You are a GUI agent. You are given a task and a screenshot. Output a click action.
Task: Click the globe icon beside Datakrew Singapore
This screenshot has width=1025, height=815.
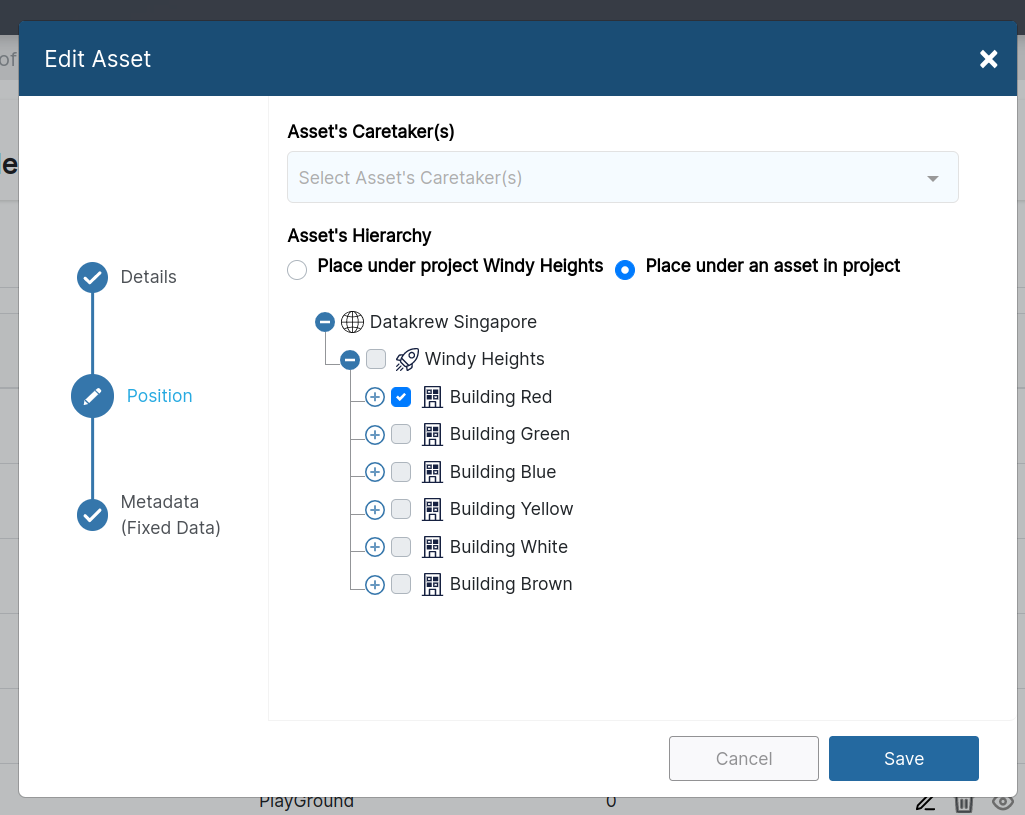tap(352, 322)
